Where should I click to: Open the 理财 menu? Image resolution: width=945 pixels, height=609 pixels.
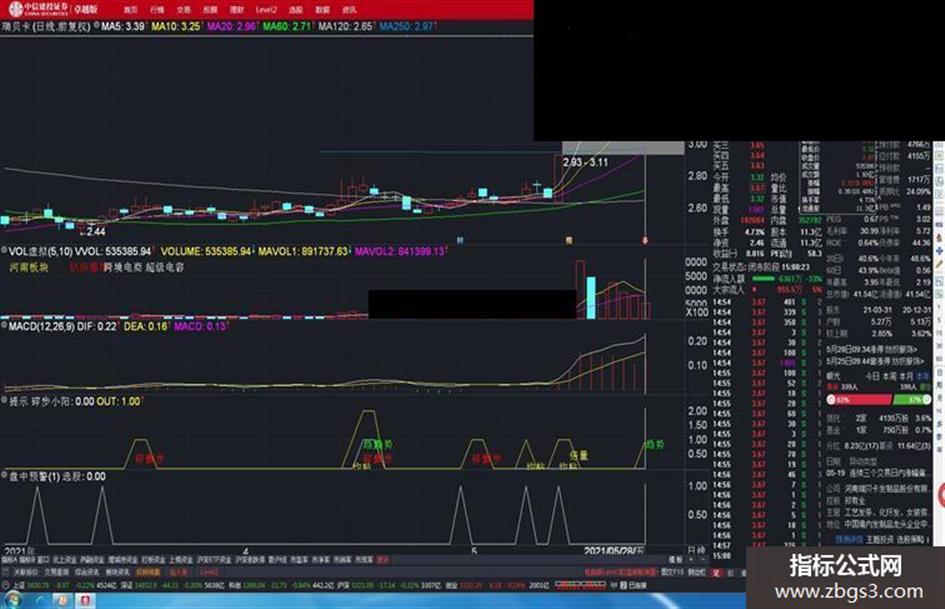237,10
